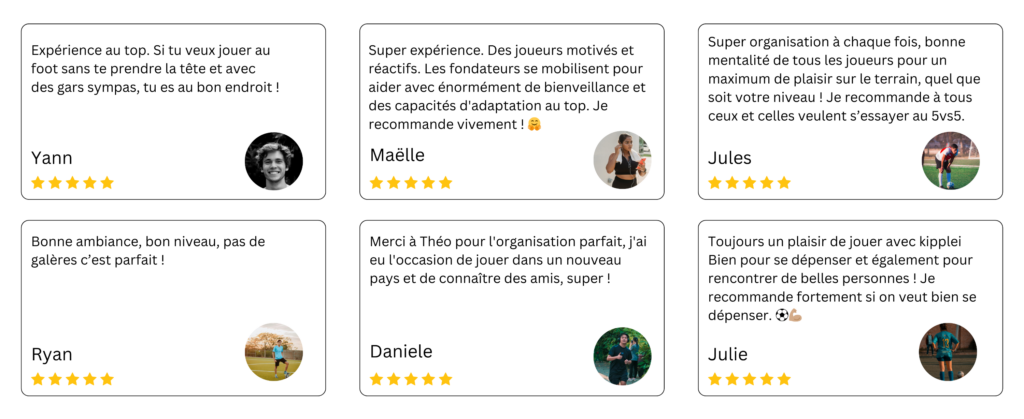
Task: Select Daniele's circular profile picture
Action: [622, 356]
